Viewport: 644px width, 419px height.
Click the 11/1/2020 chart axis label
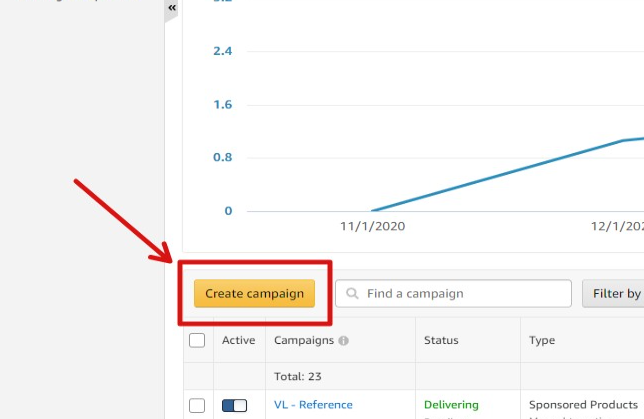tap(373, 226)
